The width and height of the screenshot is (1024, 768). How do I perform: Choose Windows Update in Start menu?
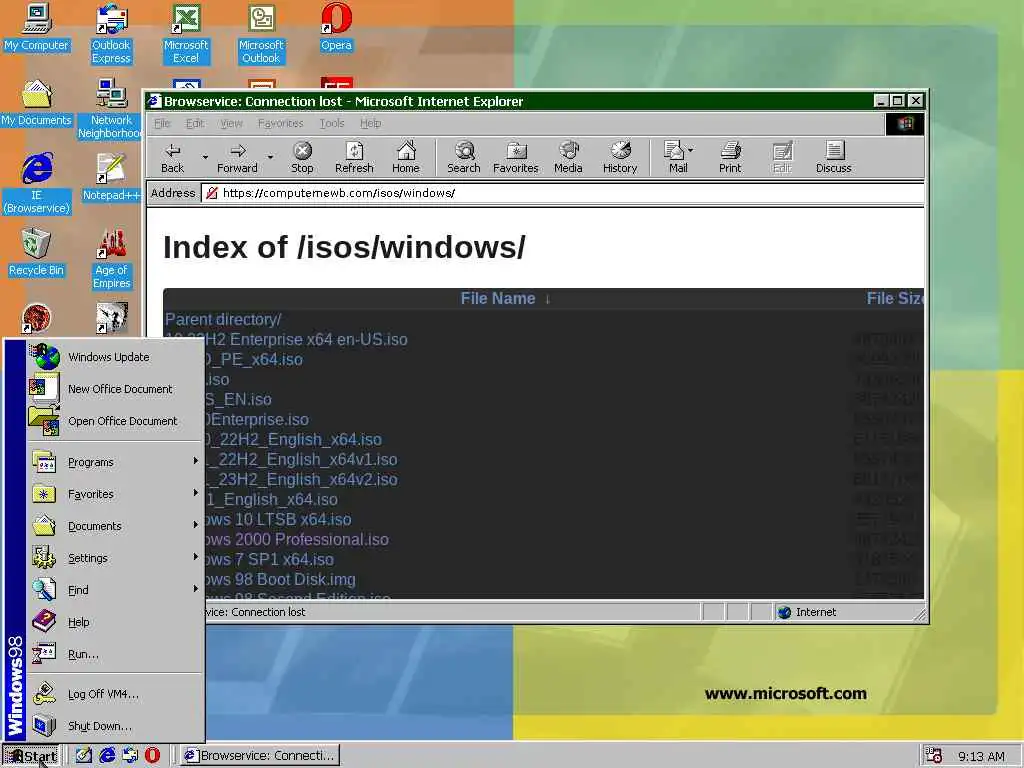[x=115, y=357]
